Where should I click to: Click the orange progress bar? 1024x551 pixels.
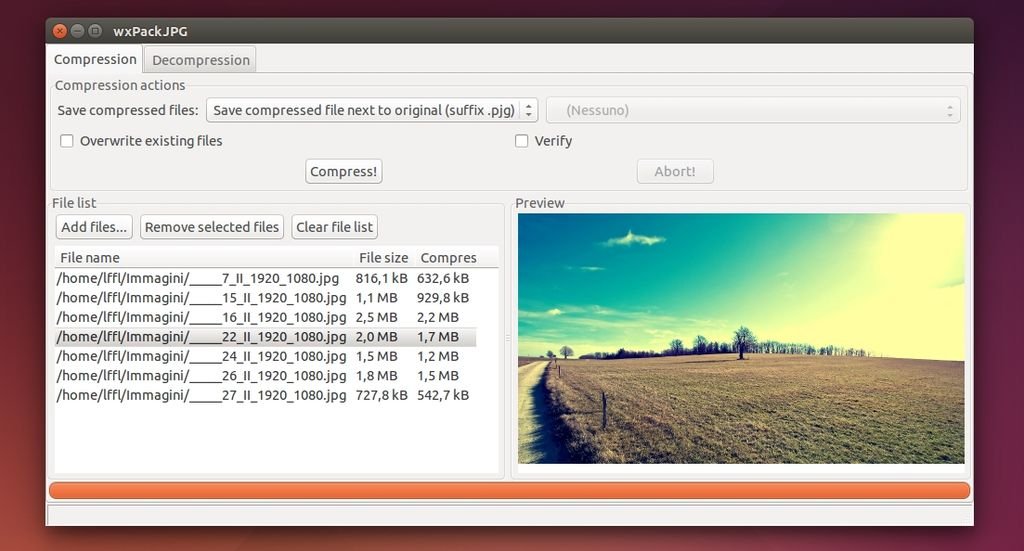509,490
